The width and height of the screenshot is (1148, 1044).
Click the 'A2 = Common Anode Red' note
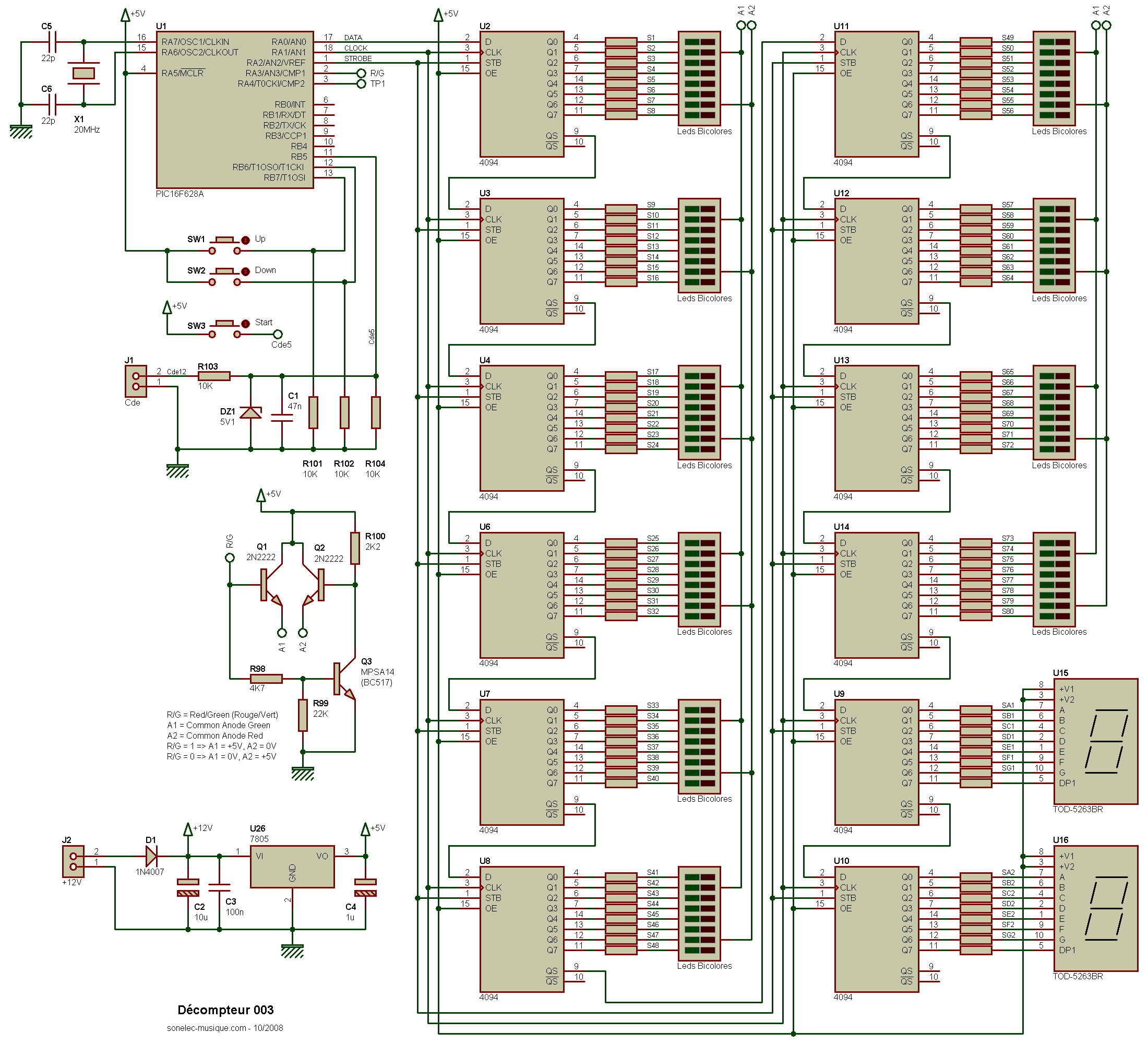point(214,735)
